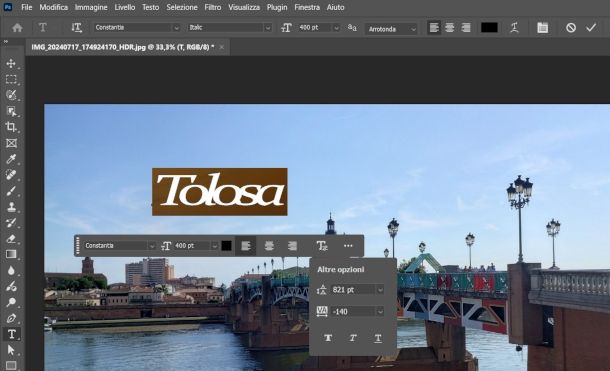
Task: Open the Filtro menu
Action: tap(213, 7)
